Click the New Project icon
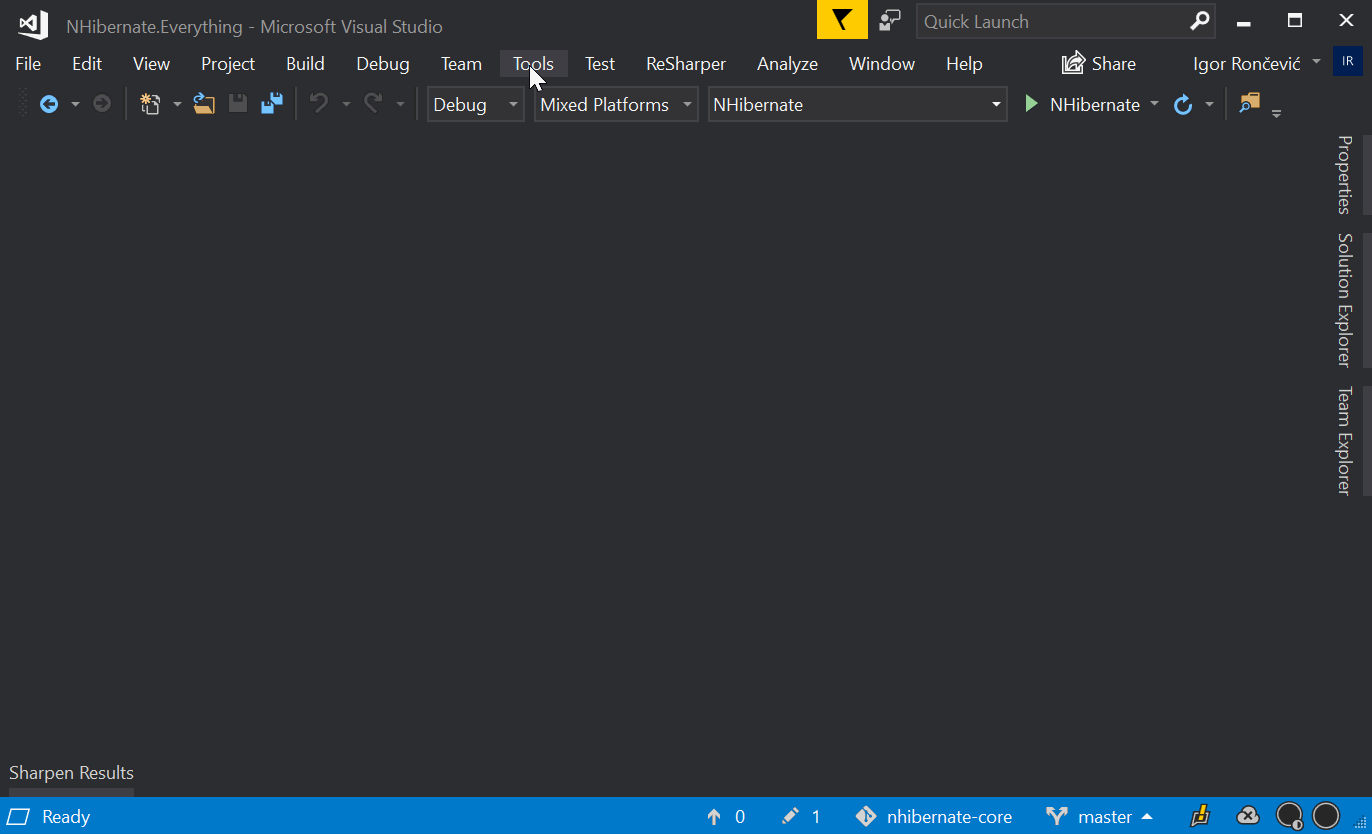The height and width of the screenshot is (834, 1372). tap(150, 104)
